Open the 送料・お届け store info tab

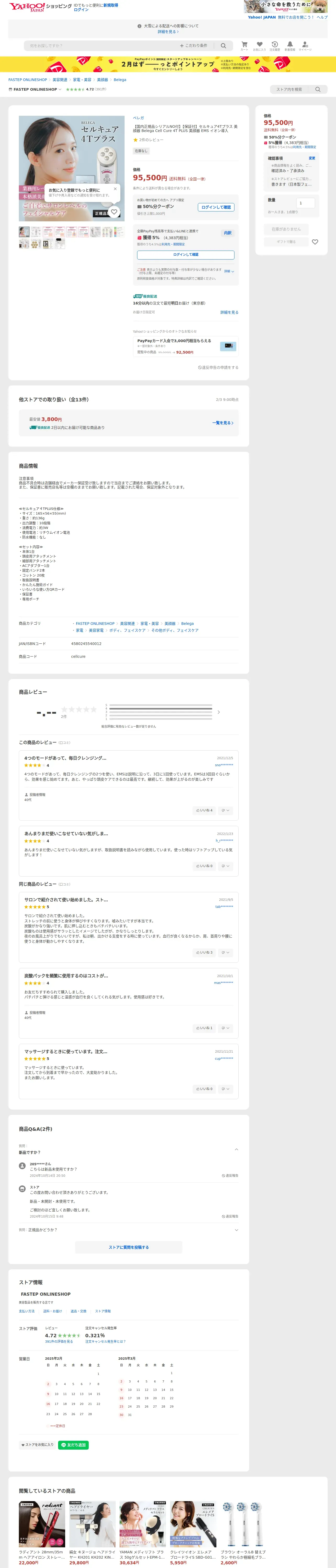pyautogui.click(x=52, y=1311)
